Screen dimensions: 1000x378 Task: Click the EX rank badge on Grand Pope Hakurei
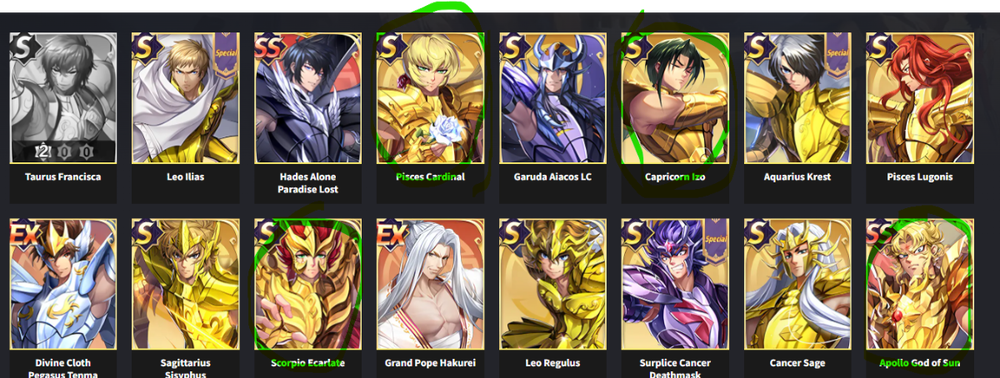392,232
